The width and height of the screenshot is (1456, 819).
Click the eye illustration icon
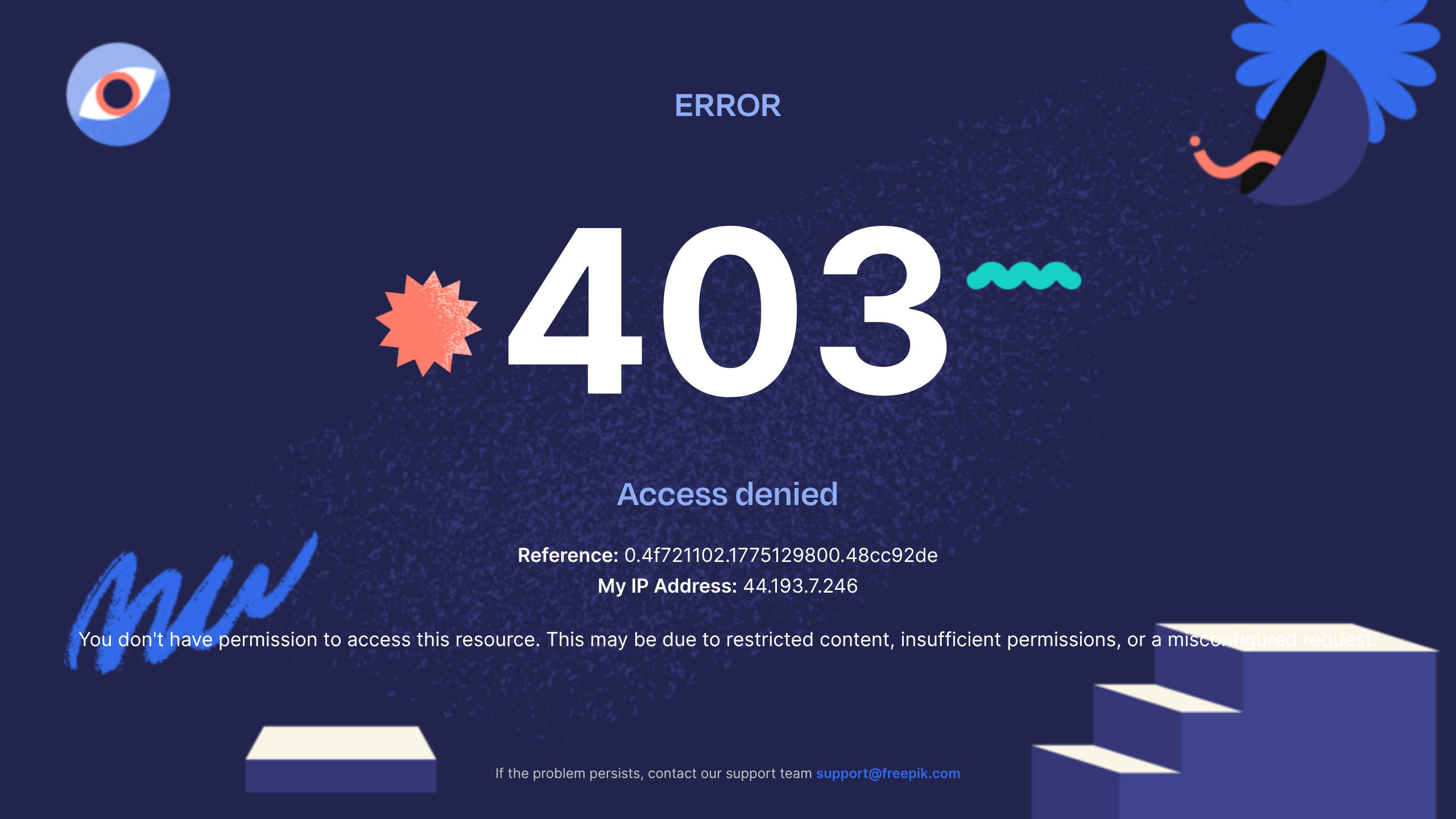pos(118,94)
